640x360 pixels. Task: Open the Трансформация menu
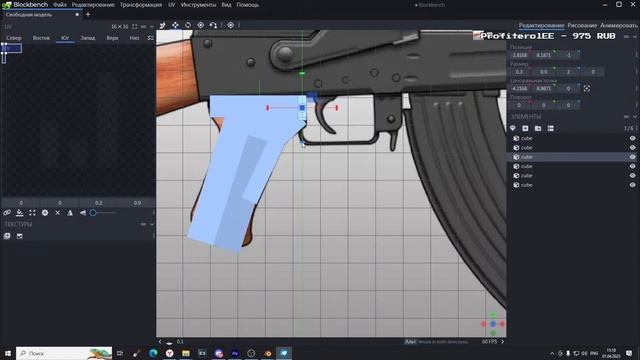pyautogui.click(x=141, y=5)
